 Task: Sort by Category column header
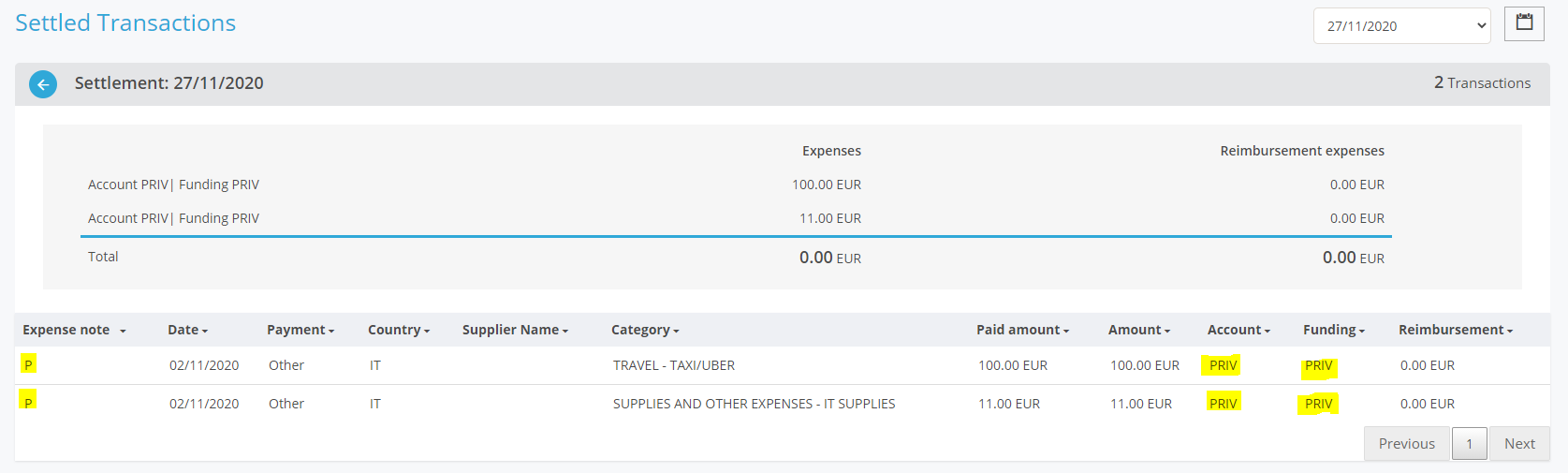644,330
